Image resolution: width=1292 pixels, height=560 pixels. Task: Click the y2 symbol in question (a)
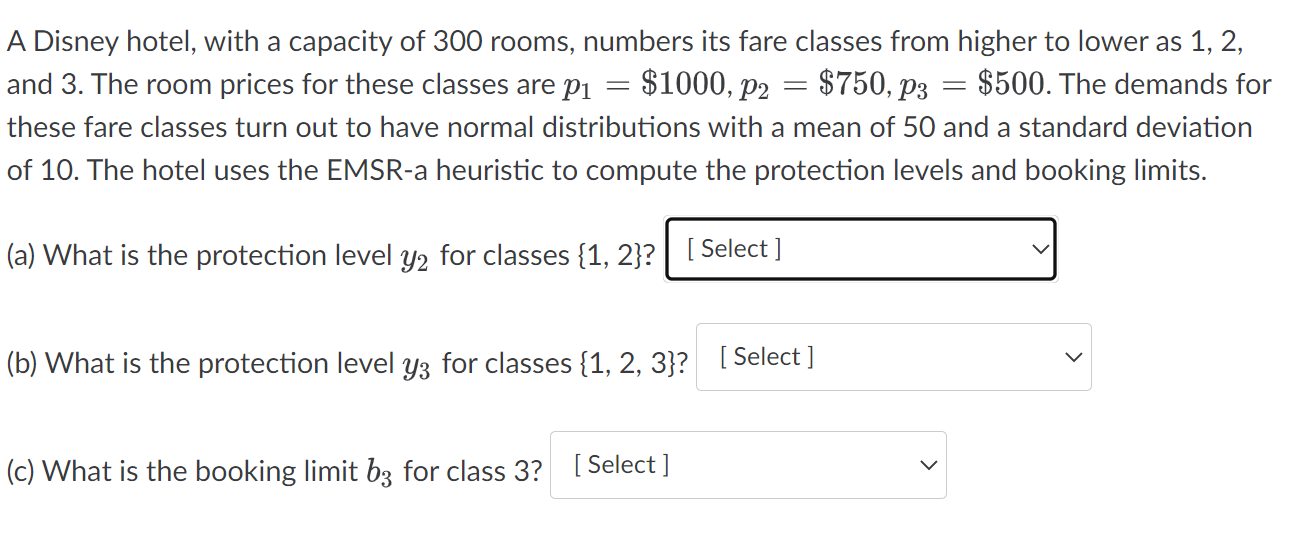click(415, 259)
